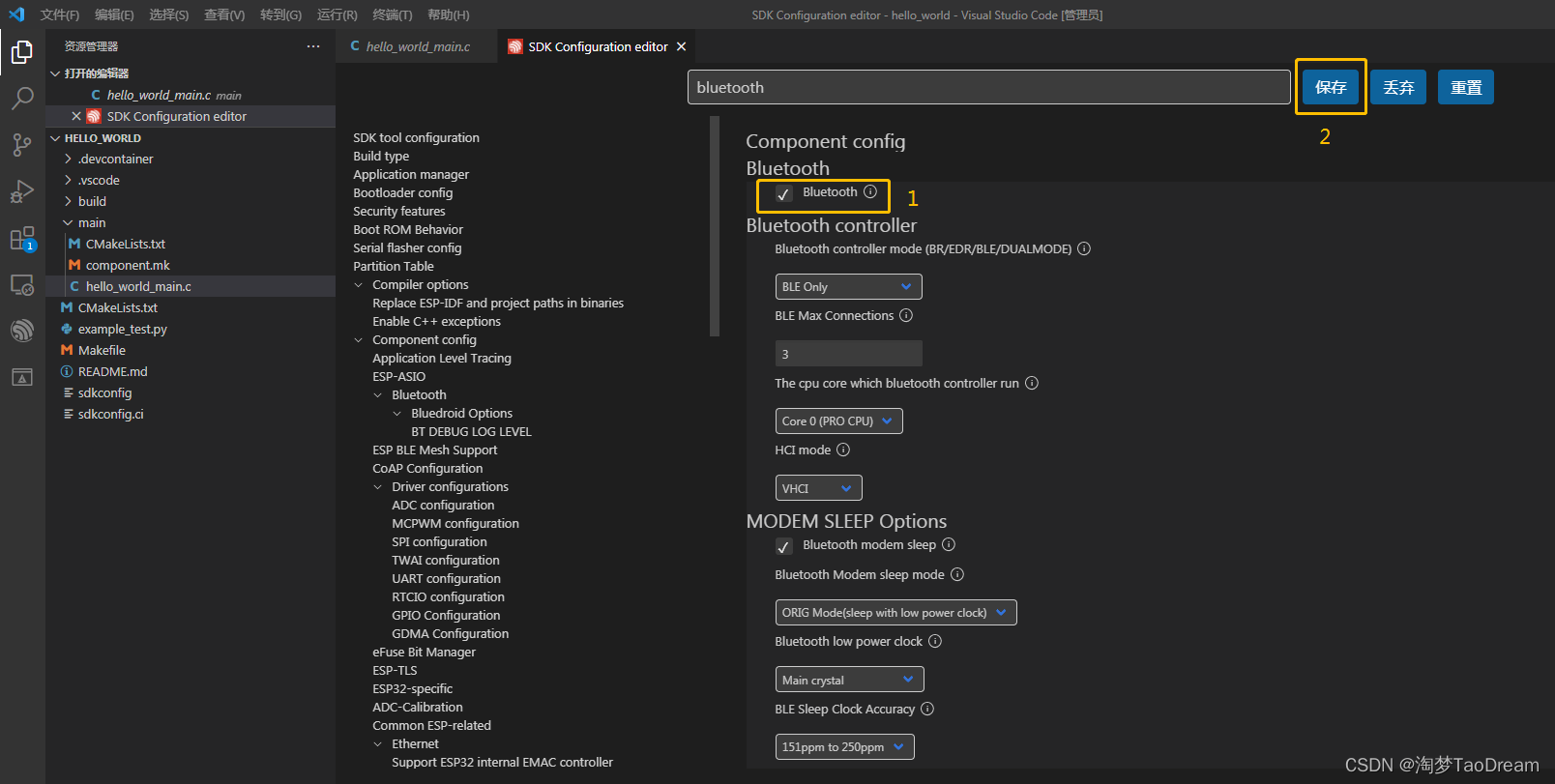
Task: Open the ESP-IDF Espressif icon in activity bar
Action: 22,331
